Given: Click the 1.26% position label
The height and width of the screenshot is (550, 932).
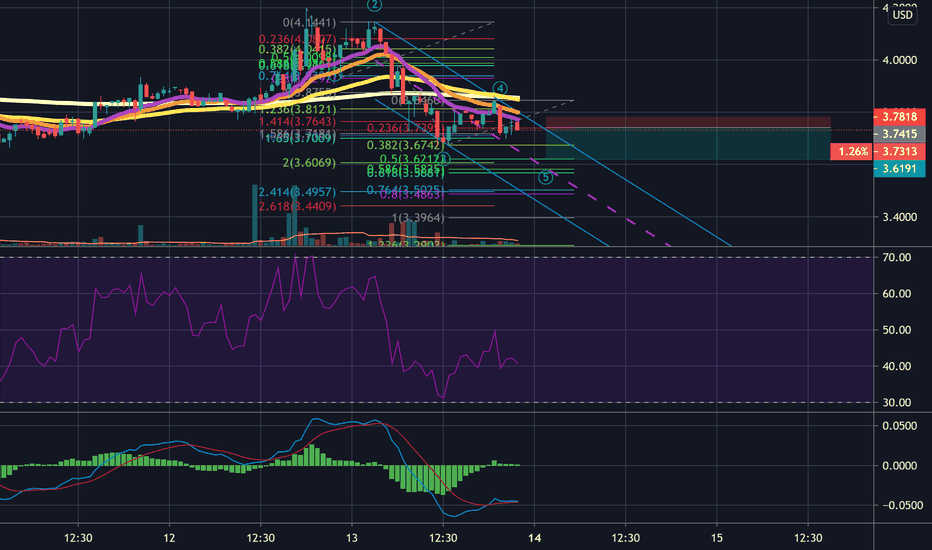Looking at the screenshot, I should pos(852,151).
